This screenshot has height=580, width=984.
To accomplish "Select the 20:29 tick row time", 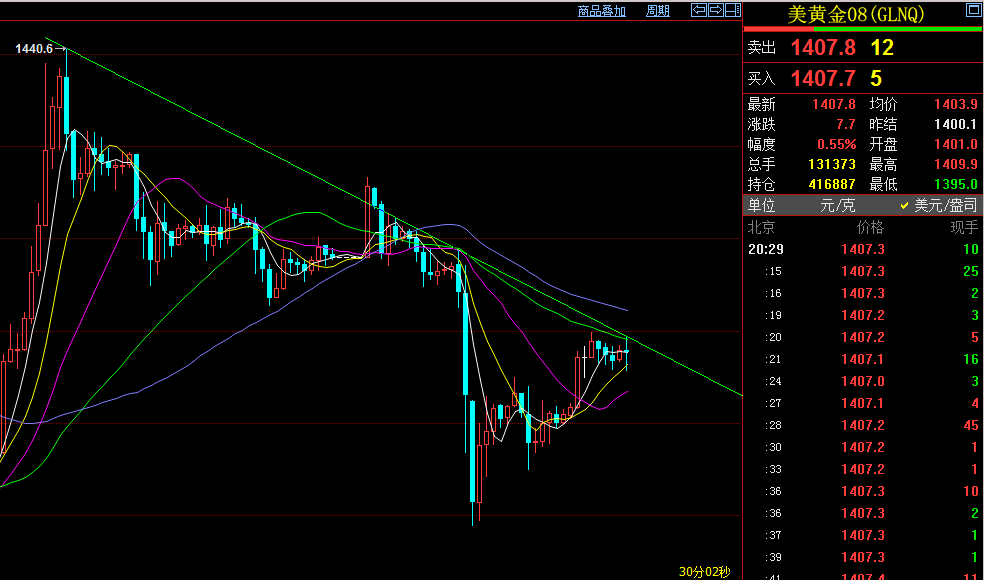I will [x=766, y=249].
